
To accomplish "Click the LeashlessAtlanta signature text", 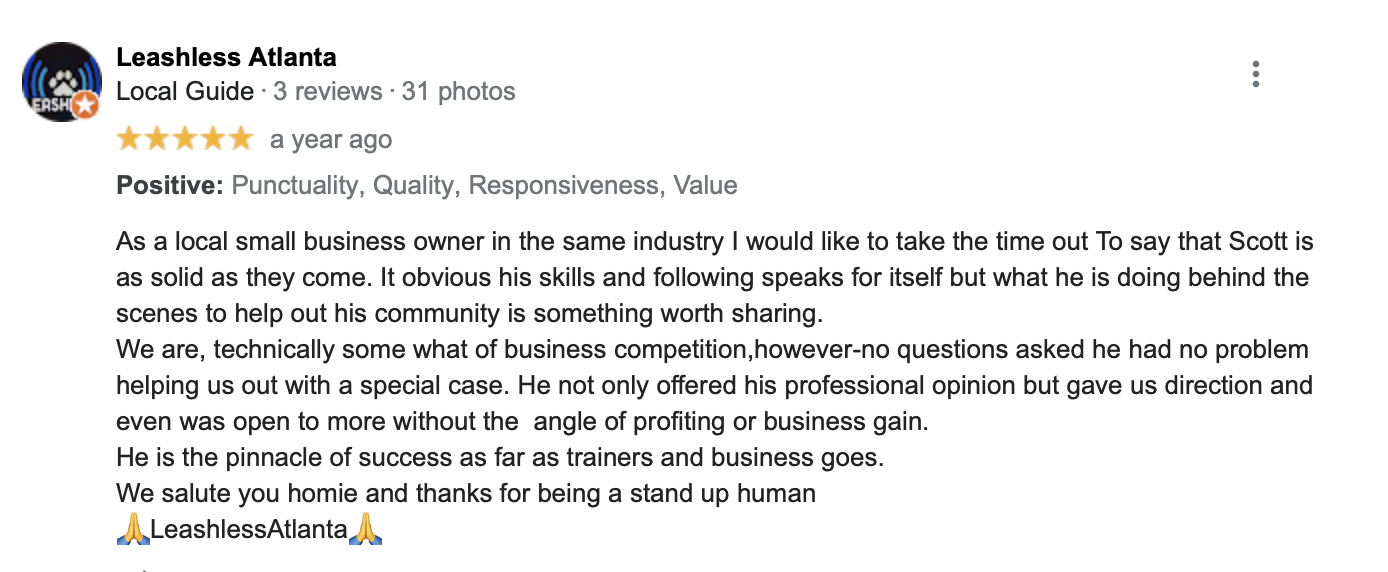I will click(249, 530).
